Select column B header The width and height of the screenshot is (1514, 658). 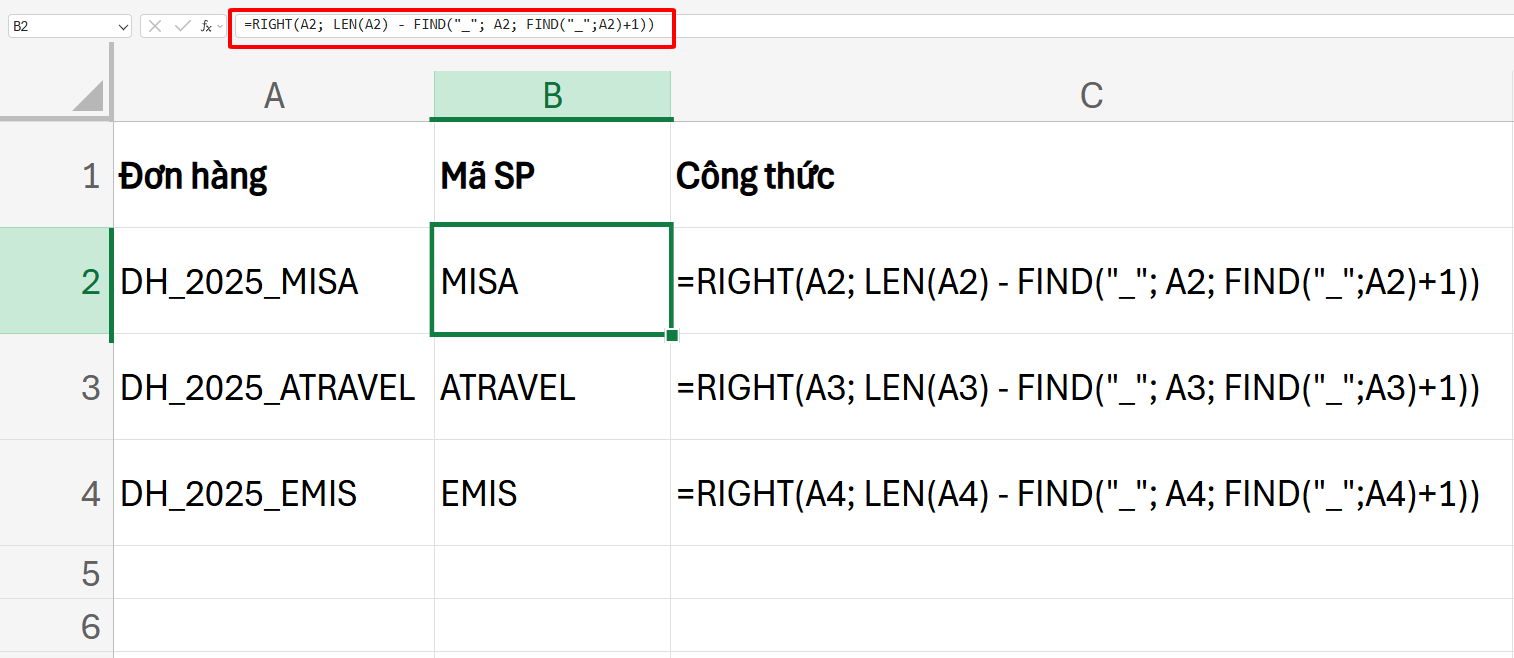click(552, 96)
